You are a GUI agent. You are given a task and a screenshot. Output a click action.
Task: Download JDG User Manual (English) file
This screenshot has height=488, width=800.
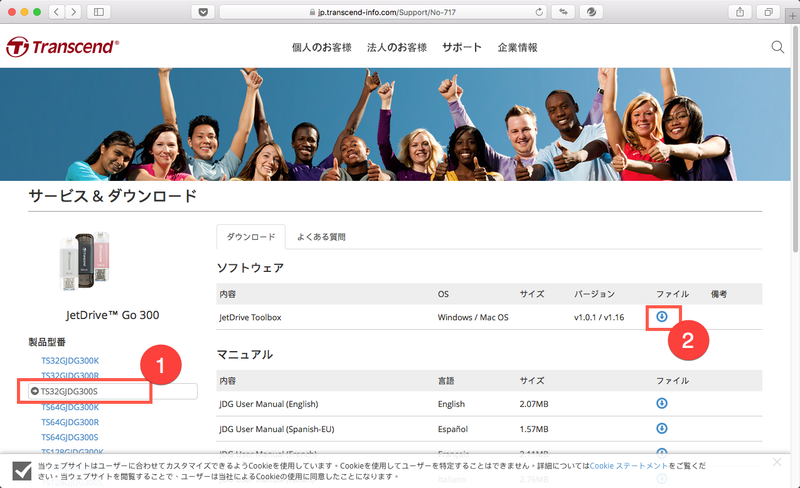662,403
